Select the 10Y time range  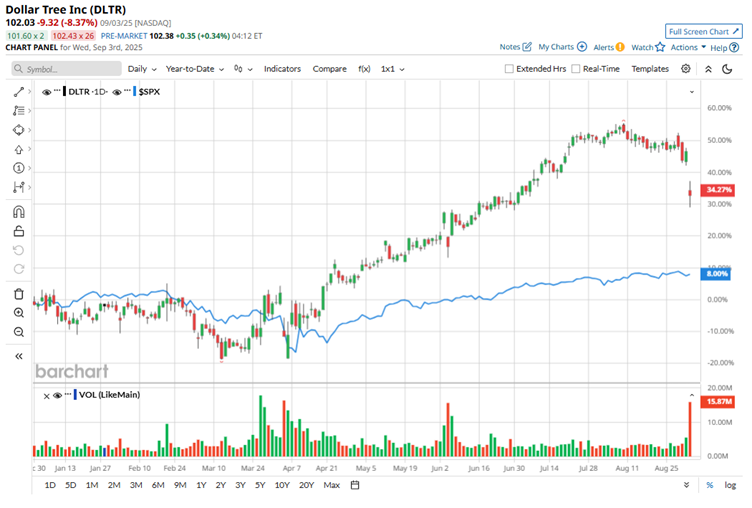(x=282, y=485)
